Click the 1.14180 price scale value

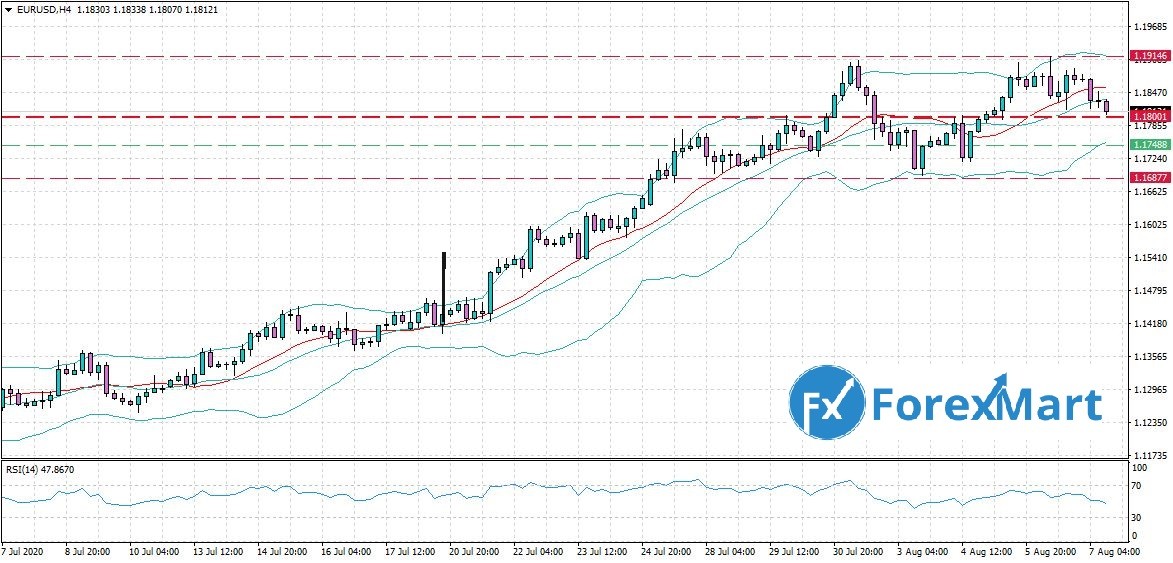pos(1147,324)
